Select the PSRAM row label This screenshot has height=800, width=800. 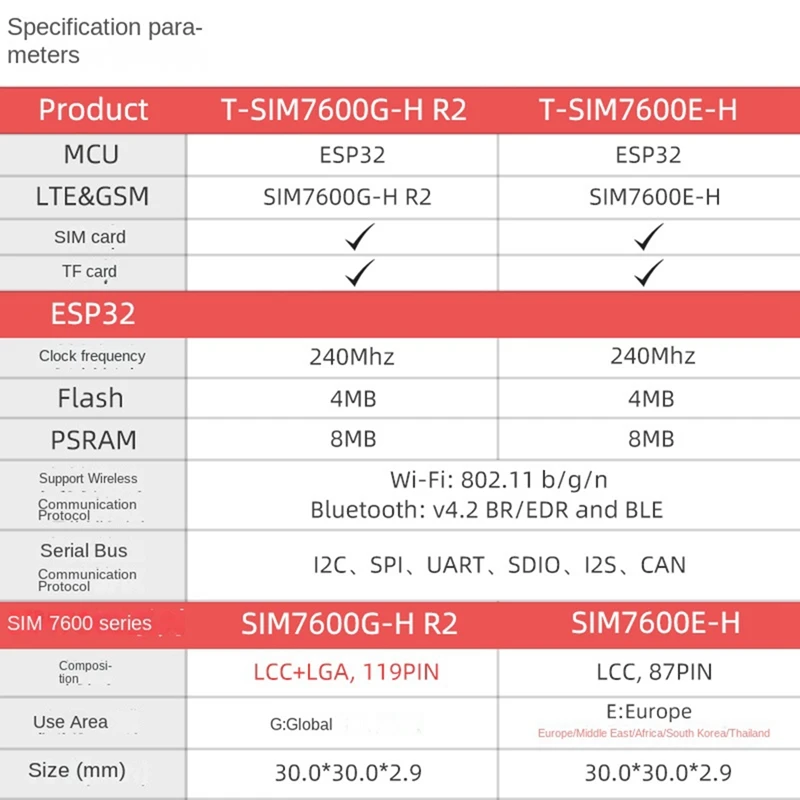[x=92, y=440]
